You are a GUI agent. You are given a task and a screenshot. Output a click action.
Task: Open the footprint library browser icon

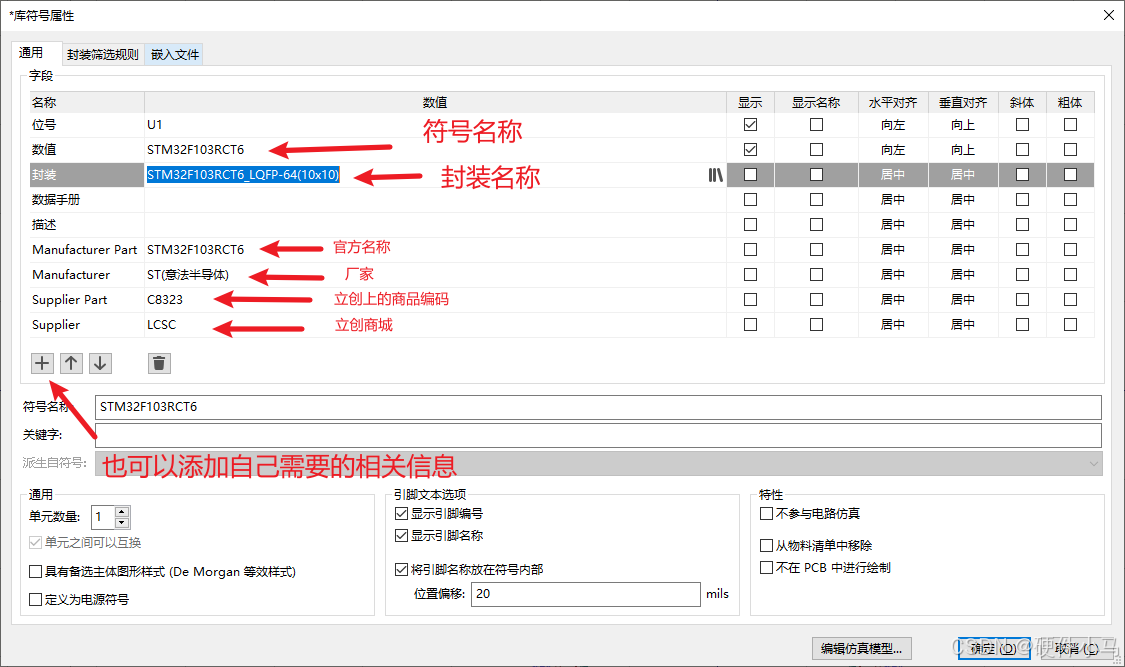[716, 174]
